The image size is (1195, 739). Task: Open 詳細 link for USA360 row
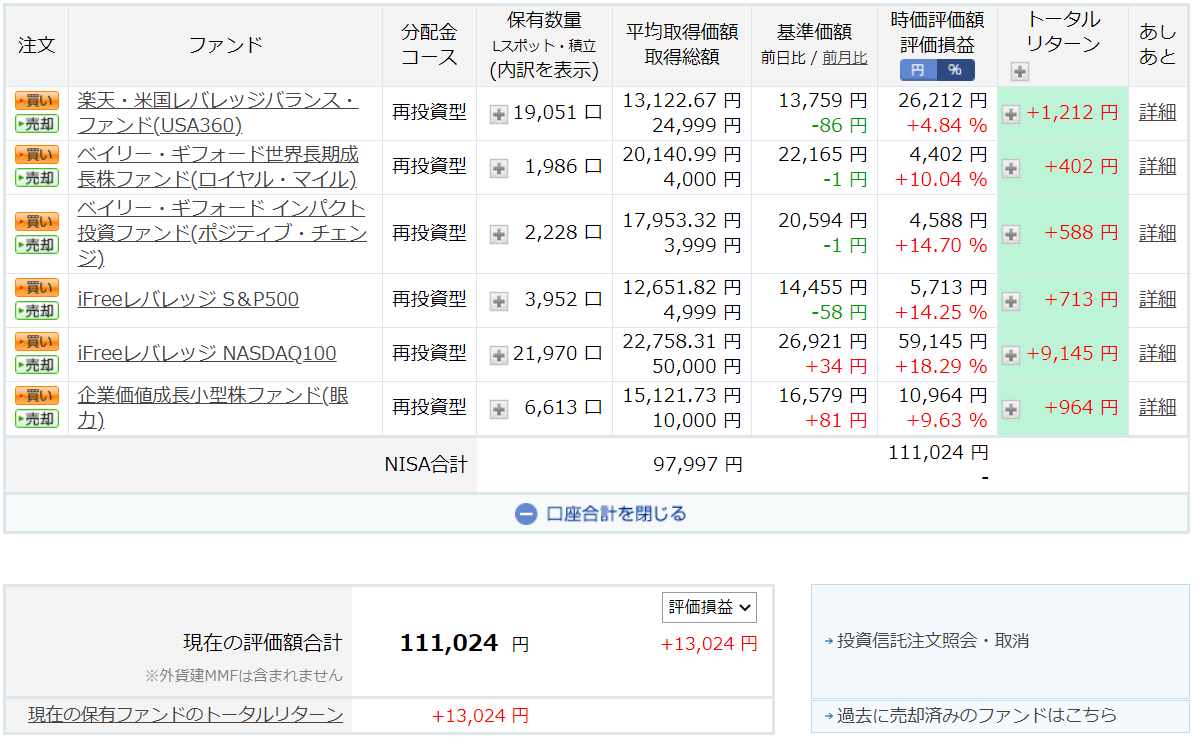1157,113
